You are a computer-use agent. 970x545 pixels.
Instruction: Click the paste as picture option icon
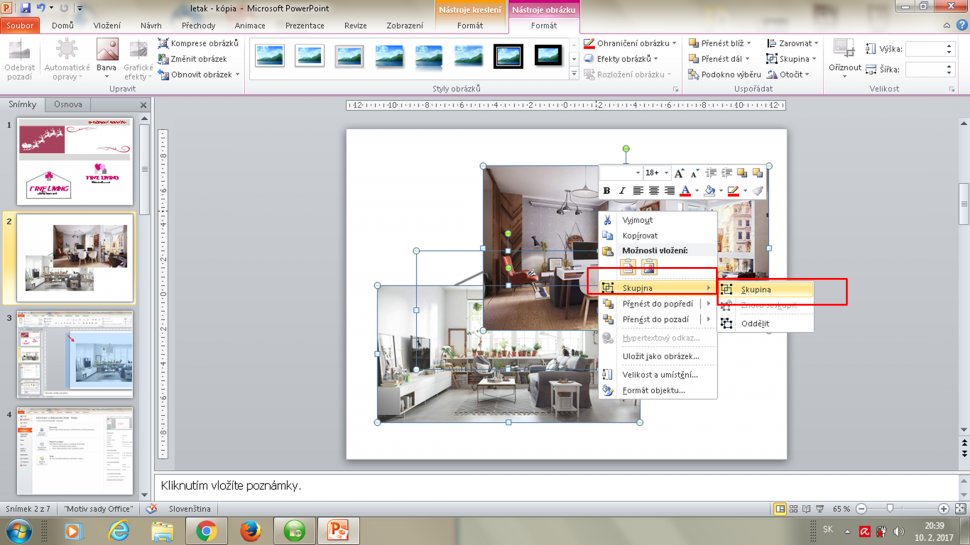click(x=648, y=267)
